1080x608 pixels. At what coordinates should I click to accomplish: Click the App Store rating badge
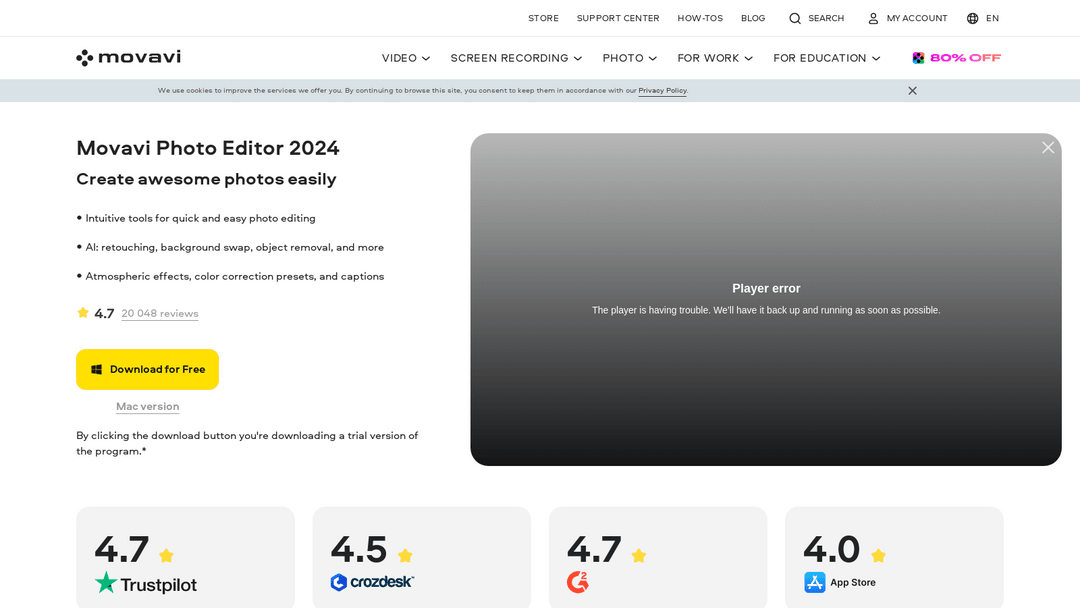[x=840, y=582]
